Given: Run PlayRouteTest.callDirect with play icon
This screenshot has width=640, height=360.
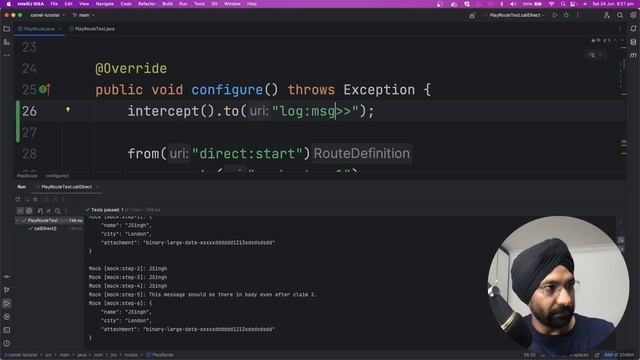Looking at the screenshot, I should (555, 15).
